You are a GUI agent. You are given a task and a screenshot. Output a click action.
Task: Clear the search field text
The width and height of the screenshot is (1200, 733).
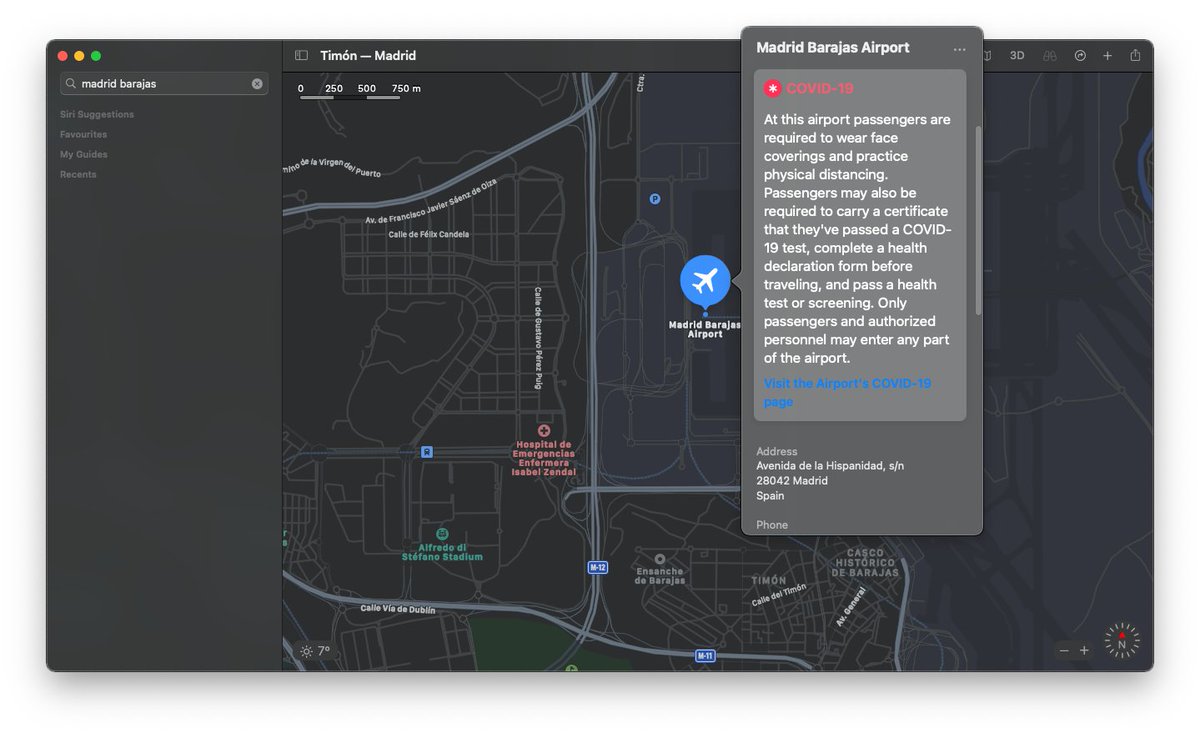(x=257, y=84)
